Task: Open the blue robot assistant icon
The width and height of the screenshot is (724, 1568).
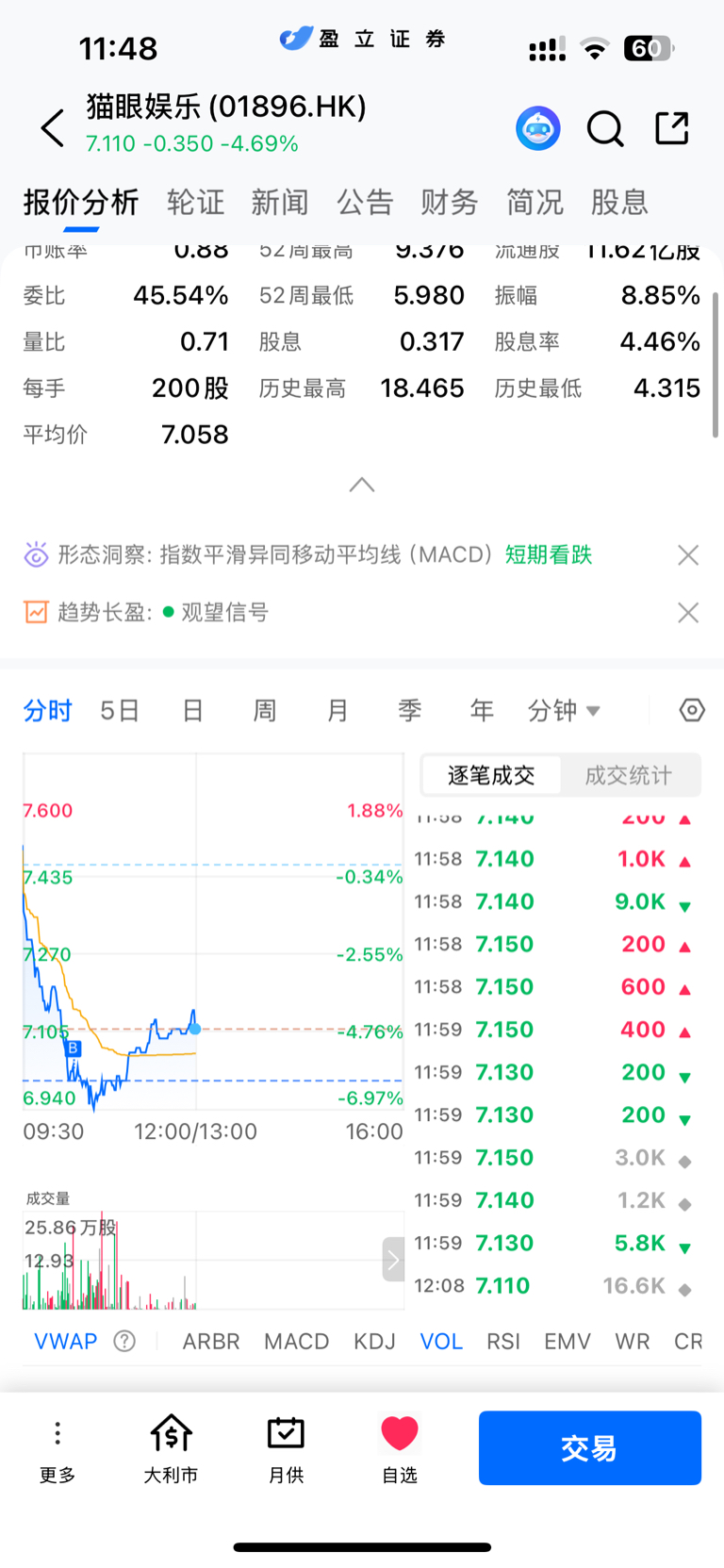Action: pos(538,128)
